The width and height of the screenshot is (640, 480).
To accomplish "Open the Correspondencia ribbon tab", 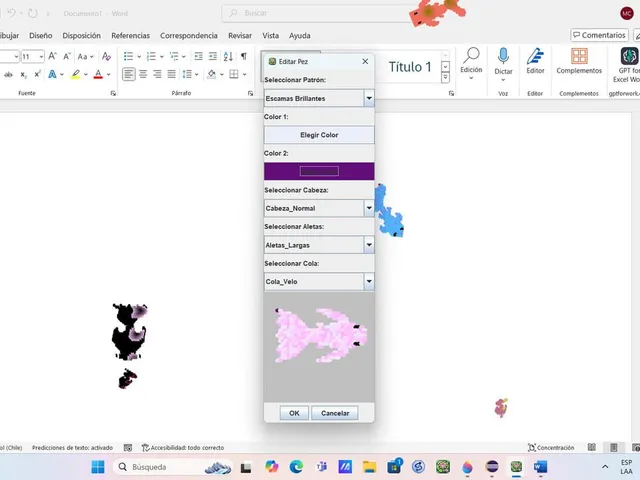I will [189, 36].
